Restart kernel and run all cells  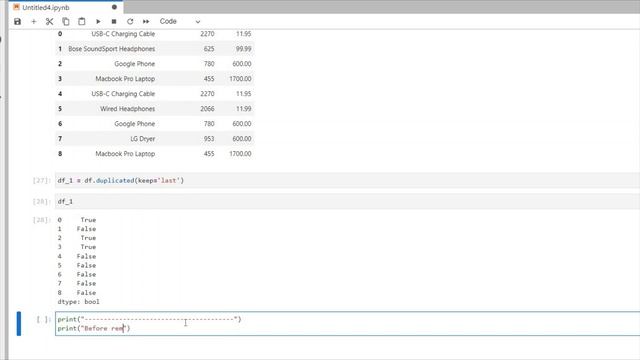pos(146,22)
